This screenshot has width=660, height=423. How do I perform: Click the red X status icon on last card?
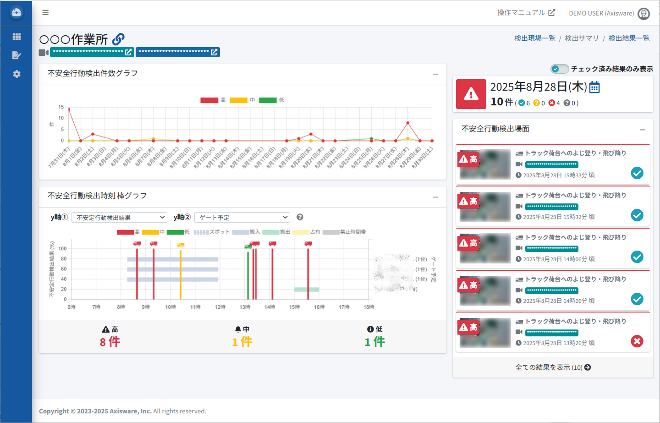(x=637, y=341)
